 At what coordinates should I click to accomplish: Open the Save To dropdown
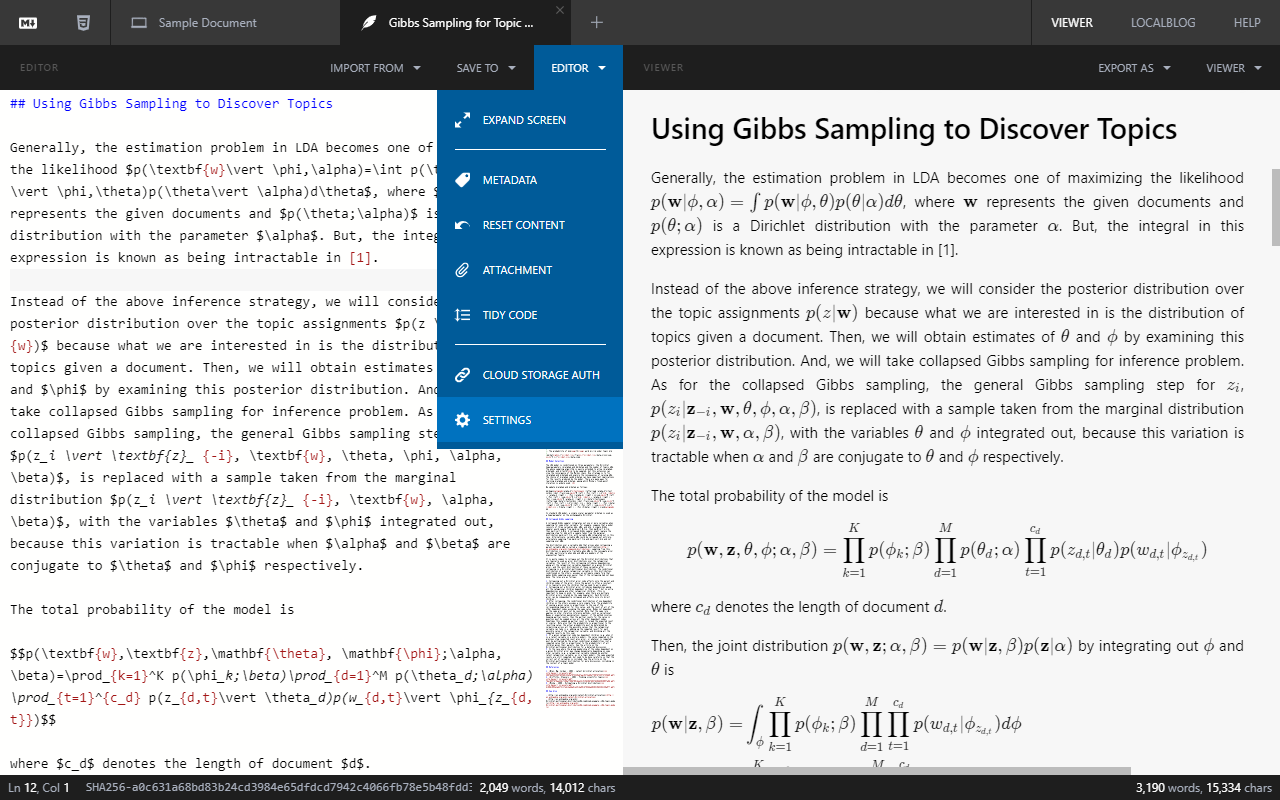[x=486, y=68]
